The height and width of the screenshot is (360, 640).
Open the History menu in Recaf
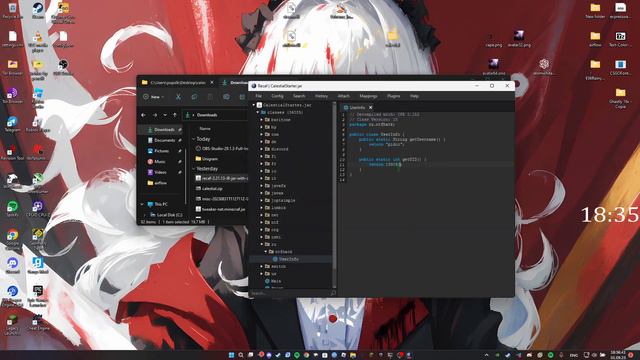321,96
